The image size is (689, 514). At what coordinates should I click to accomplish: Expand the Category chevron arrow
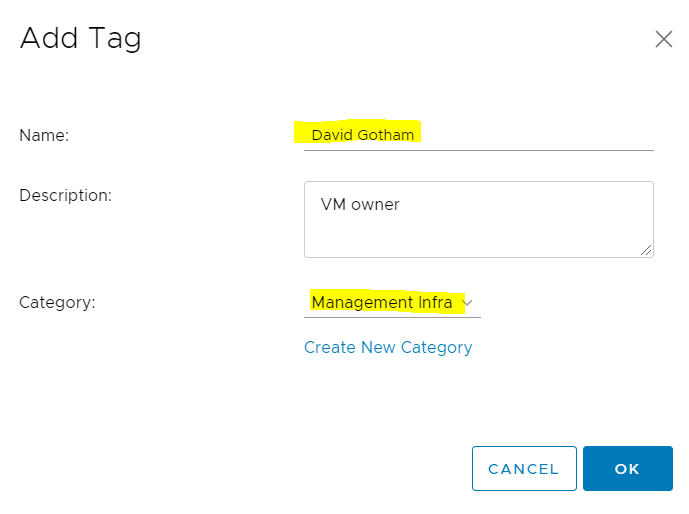pos(468,302)
